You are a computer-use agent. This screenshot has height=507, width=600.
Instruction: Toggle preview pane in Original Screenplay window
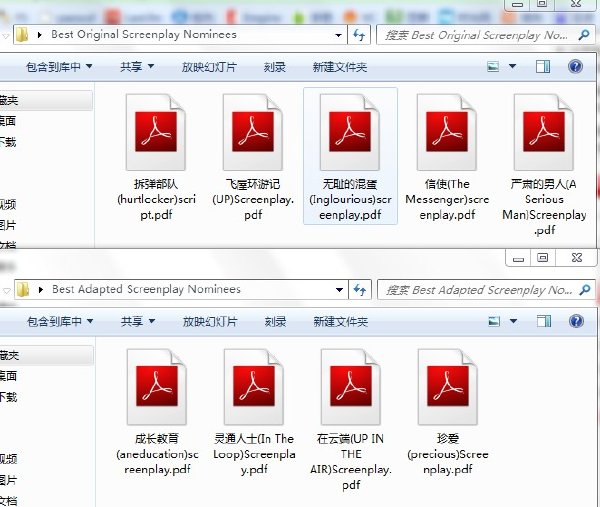click(543, 67)
